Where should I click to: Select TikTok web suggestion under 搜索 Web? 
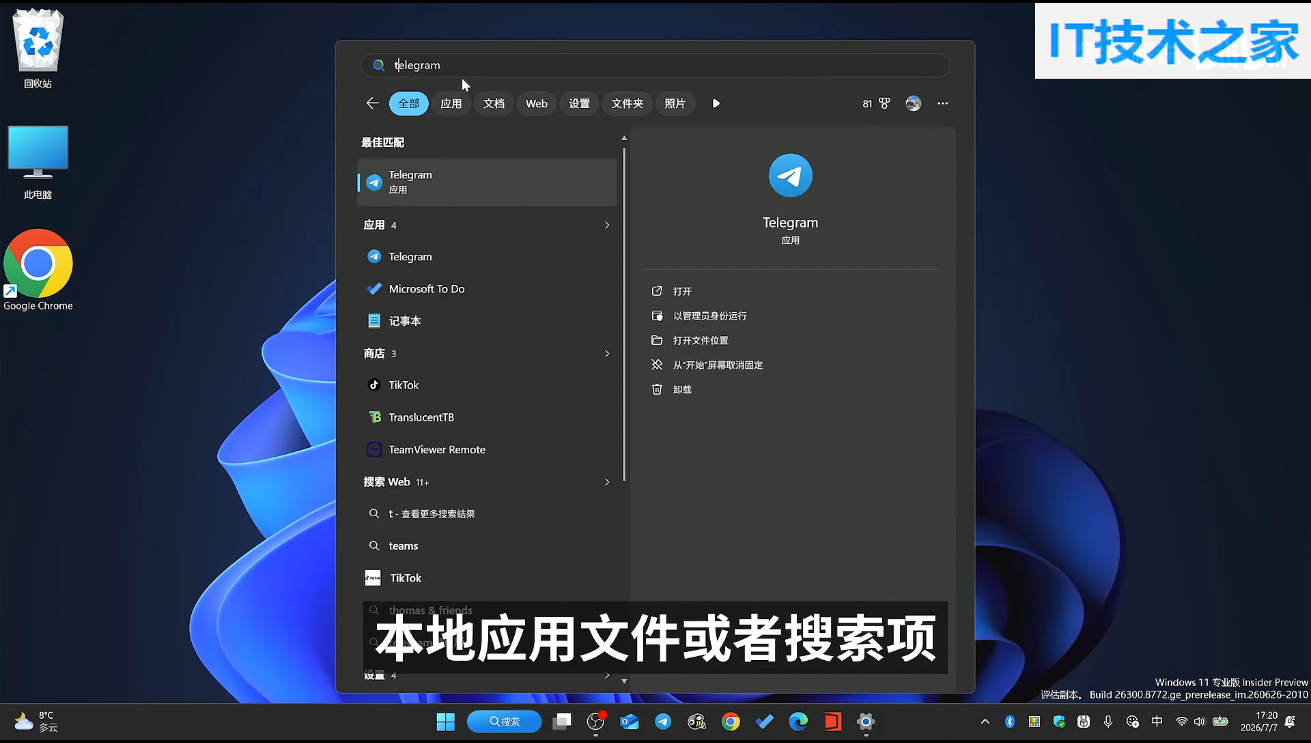487,578
